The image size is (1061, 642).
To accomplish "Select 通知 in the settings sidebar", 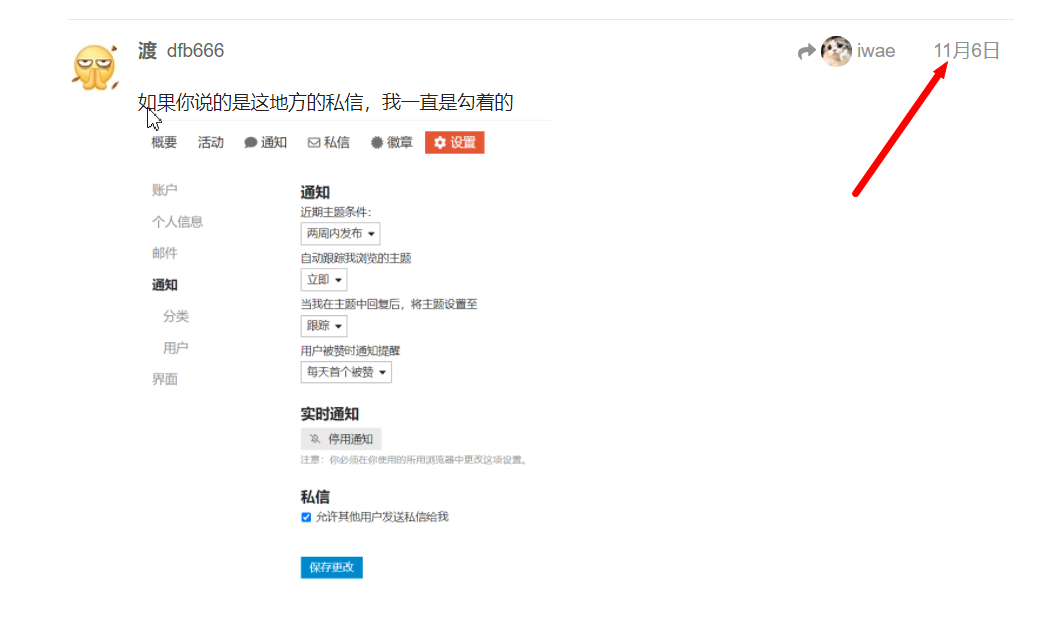I will click(164, 285).
